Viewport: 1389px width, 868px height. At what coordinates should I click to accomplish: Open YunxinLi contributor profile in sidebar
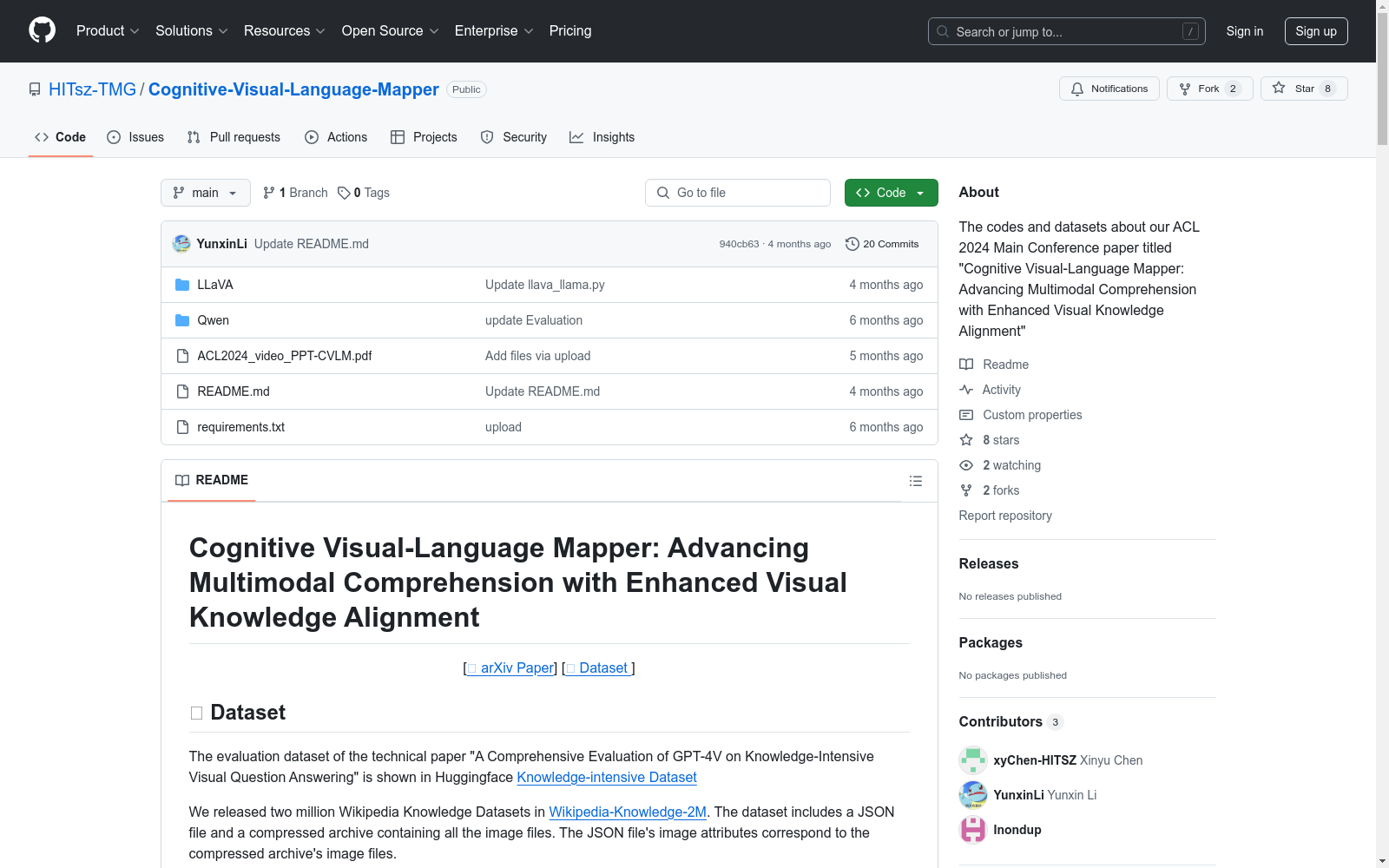point(1019,795)
